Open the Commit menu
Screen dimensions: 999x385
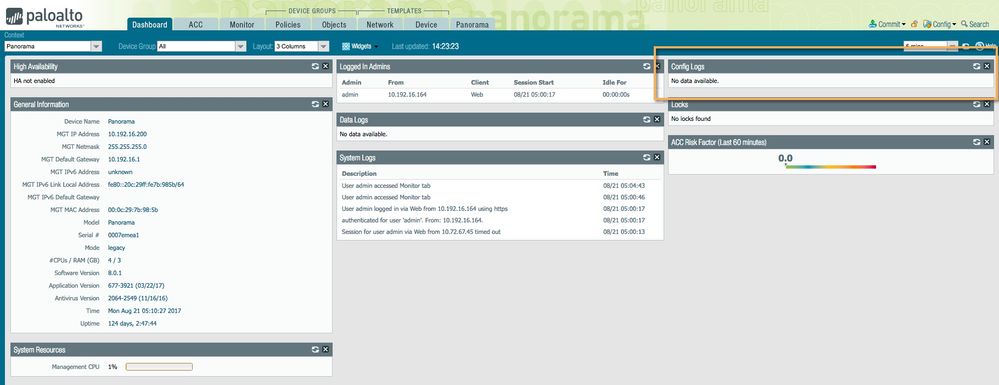(887, 24)
